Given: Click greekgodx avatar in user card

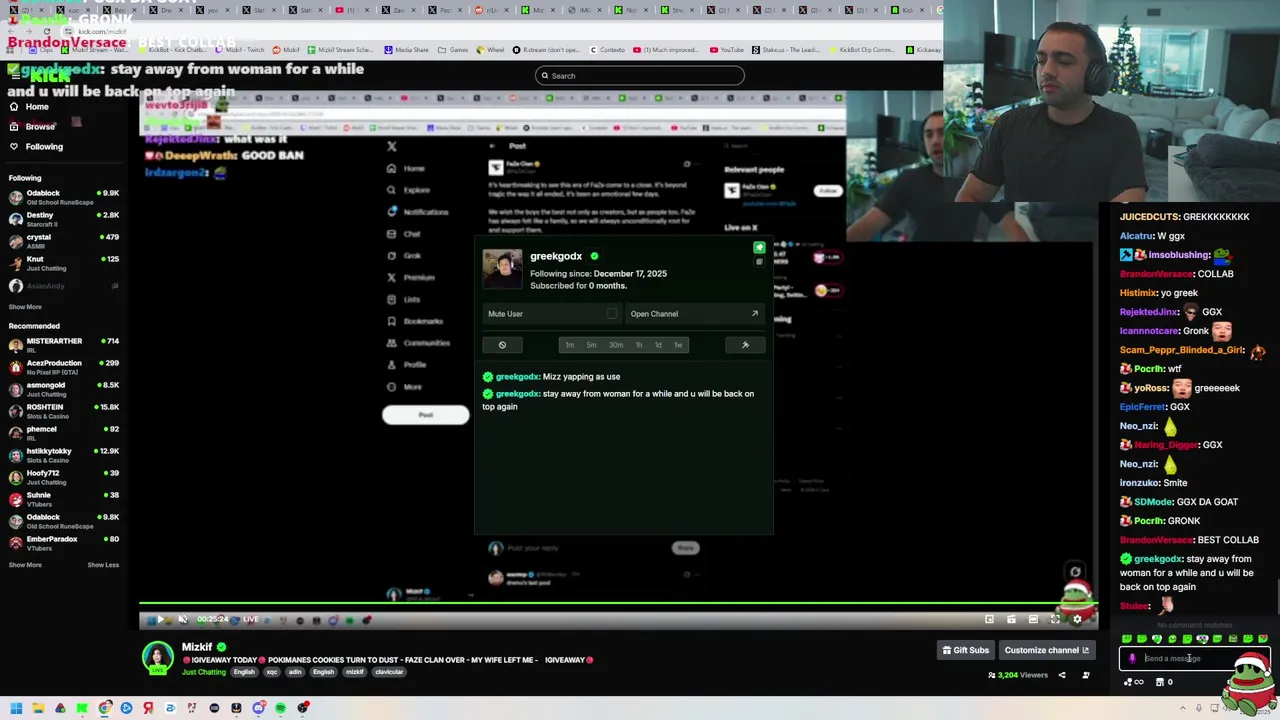Looking at the screenshot, I should [x=502, y=269].
